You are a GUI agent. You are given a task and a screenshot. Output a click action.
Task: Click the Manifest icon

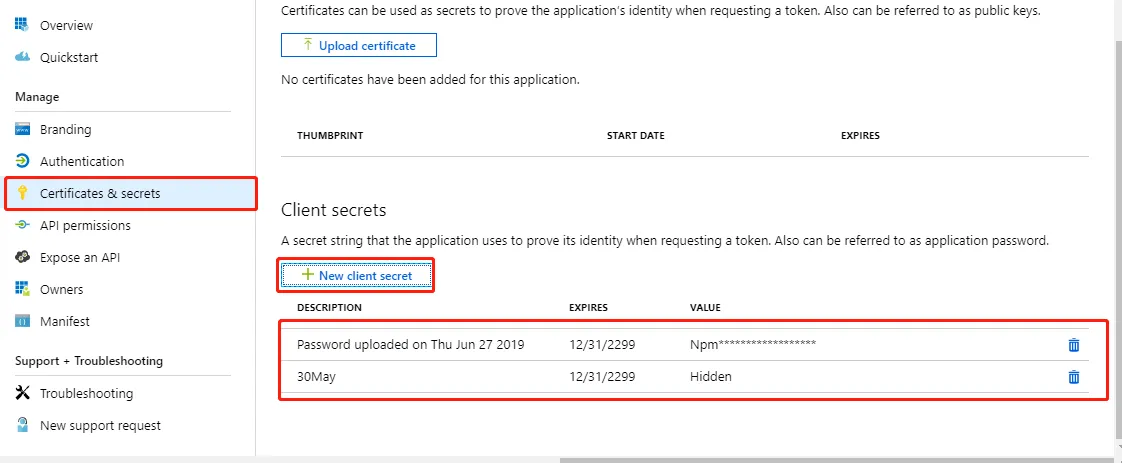tap(22, 321)
